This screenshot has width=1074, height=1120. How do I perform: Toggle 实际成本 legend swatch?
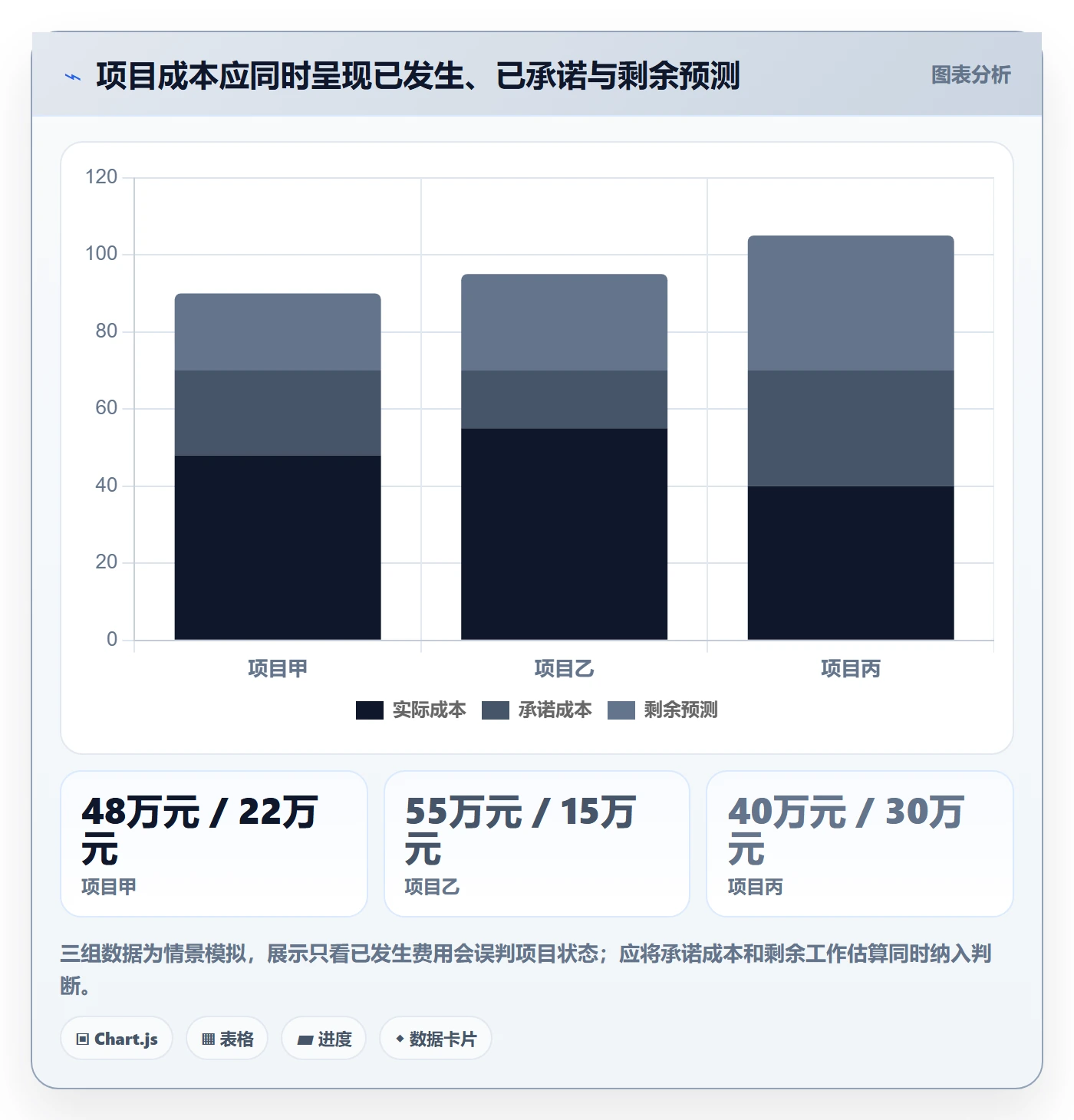tap(370, 710)
